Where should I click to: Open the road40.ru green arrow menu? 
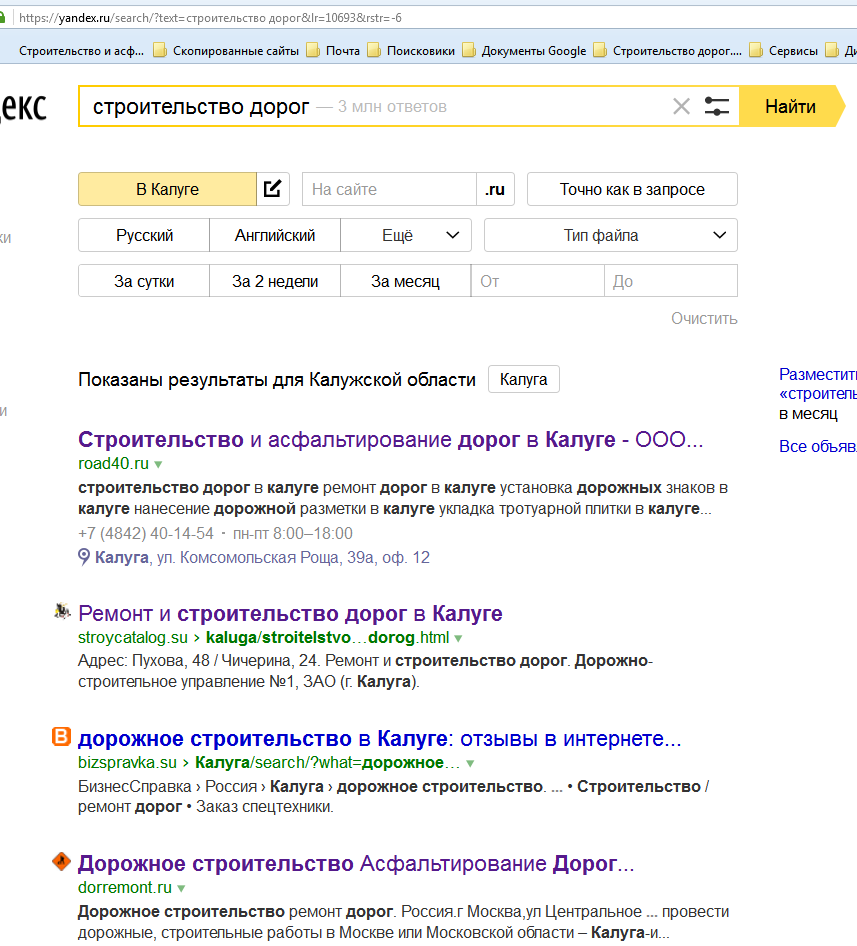click(x=158, y=465)
